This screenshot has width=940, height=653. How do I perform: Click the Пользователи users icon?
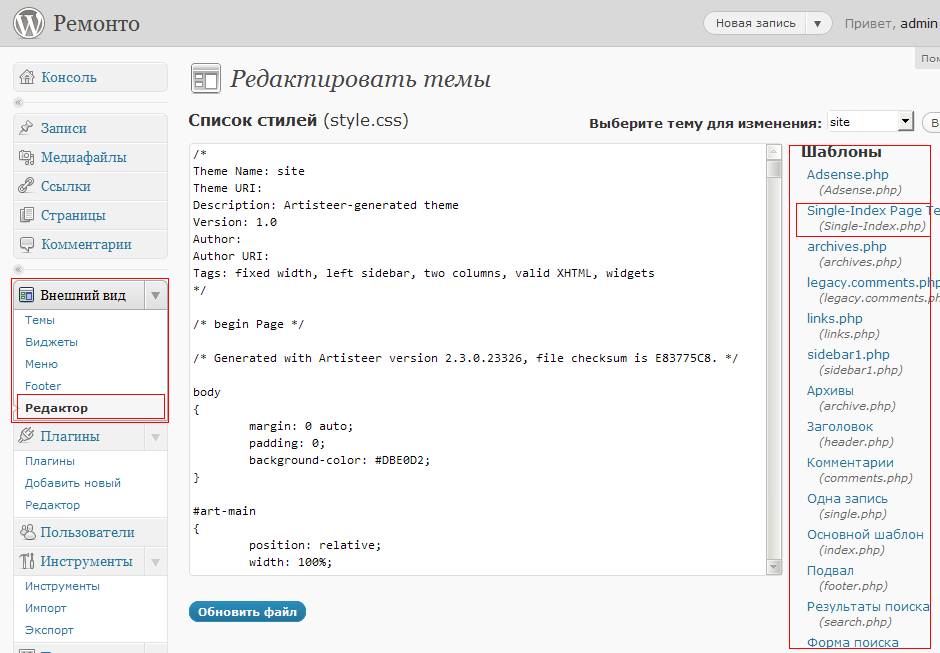[x=28, y=532]
